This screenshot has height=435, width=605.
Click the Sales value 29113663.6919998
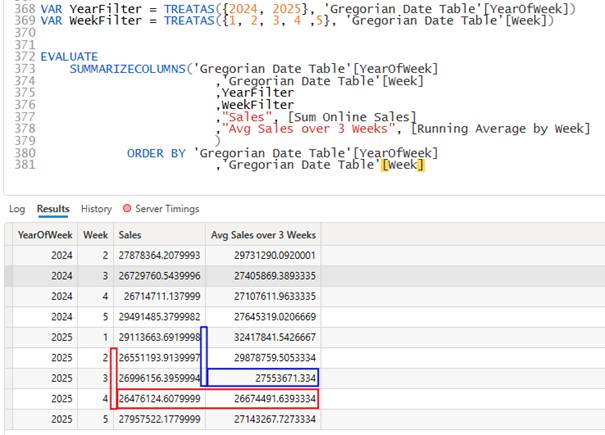pyautogui.click(x=158, y=336)
